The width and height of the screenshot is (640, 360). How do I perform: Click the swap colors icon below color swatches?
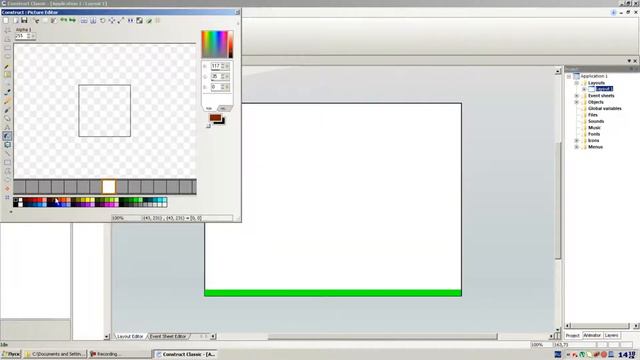pyautogui.click(x=209, y=126)
